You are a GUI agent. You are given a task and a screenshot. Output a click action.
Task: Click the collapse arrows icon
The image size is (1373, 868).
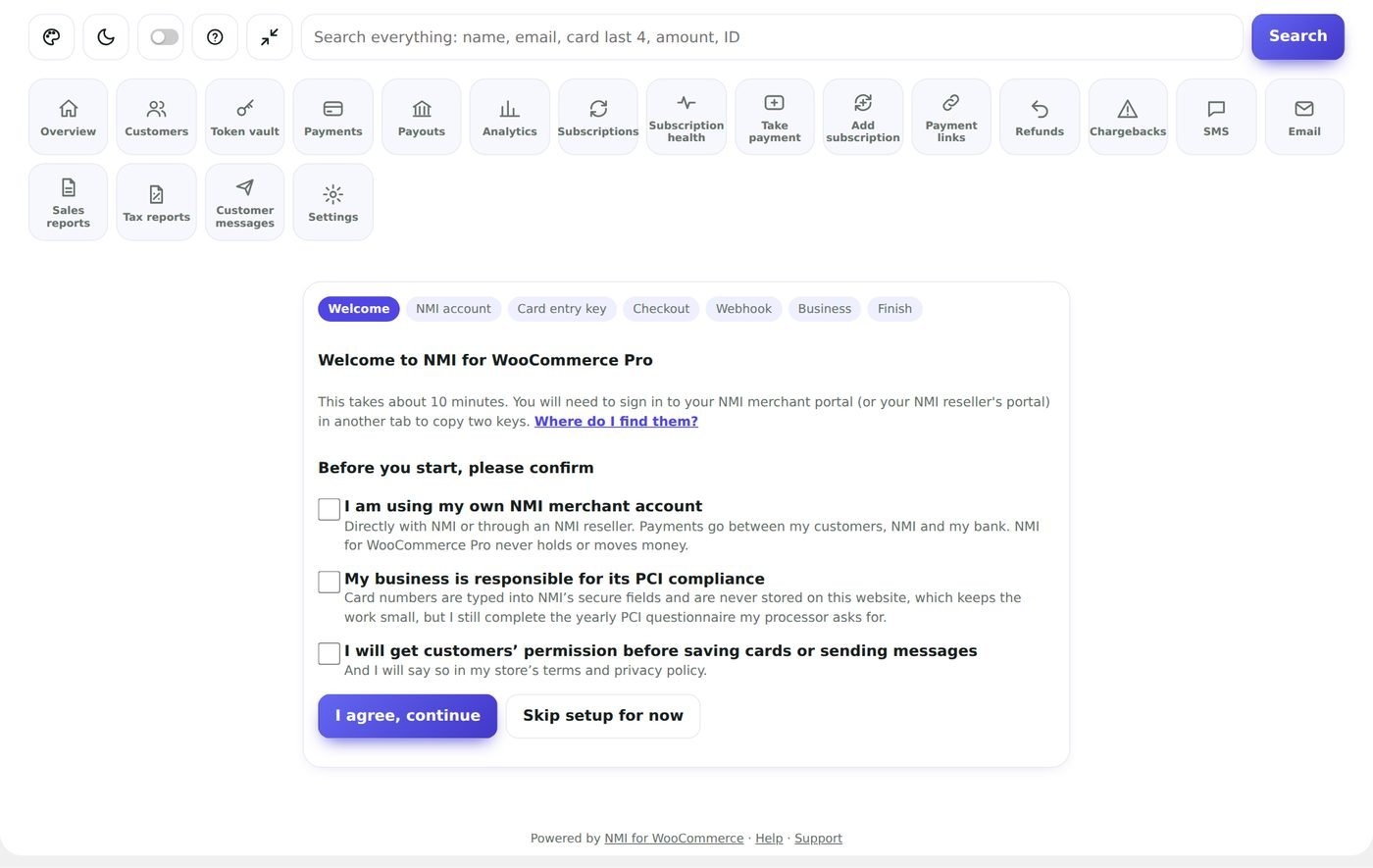click(270, 37)
